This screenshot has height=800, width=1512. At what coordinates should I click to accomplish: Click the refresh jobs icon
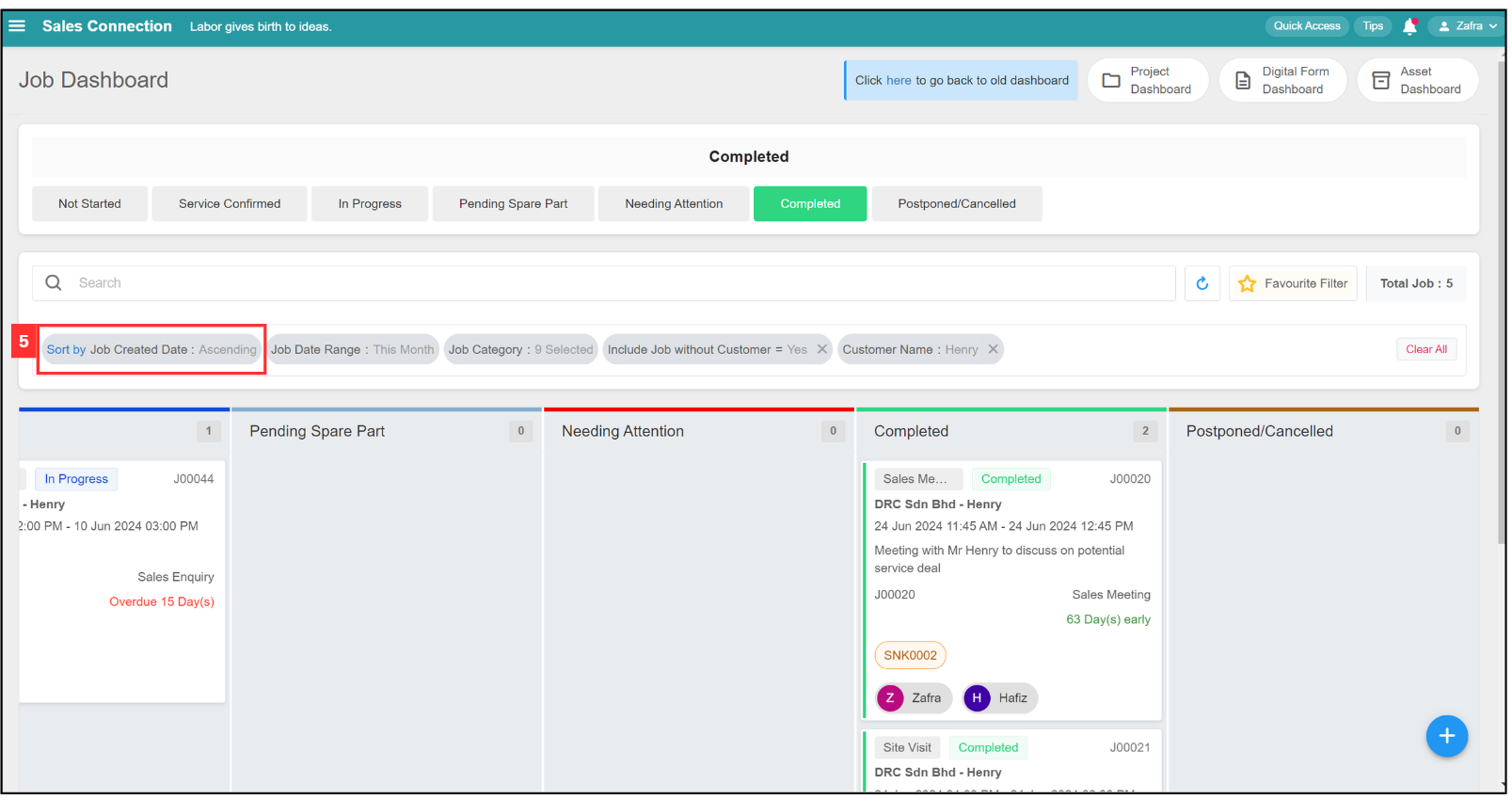tap(1202, 283)
